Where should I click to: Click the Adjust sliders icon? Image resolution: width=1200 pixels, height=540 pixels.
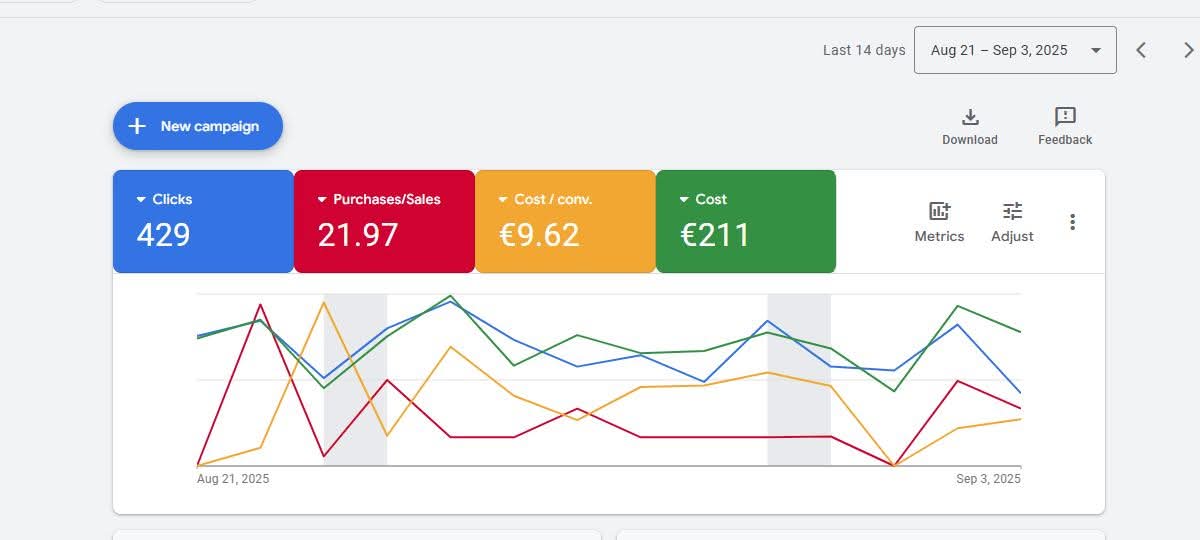[1012, 211]
